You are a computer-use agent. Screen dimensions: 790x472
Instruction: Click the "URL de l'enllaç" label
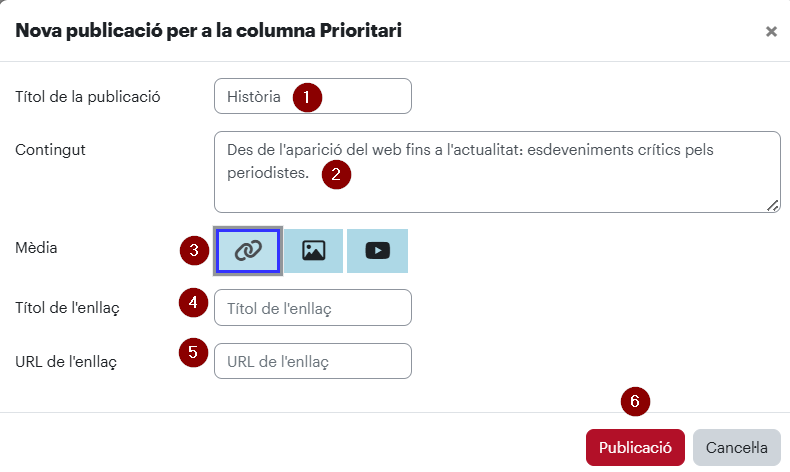66,362
